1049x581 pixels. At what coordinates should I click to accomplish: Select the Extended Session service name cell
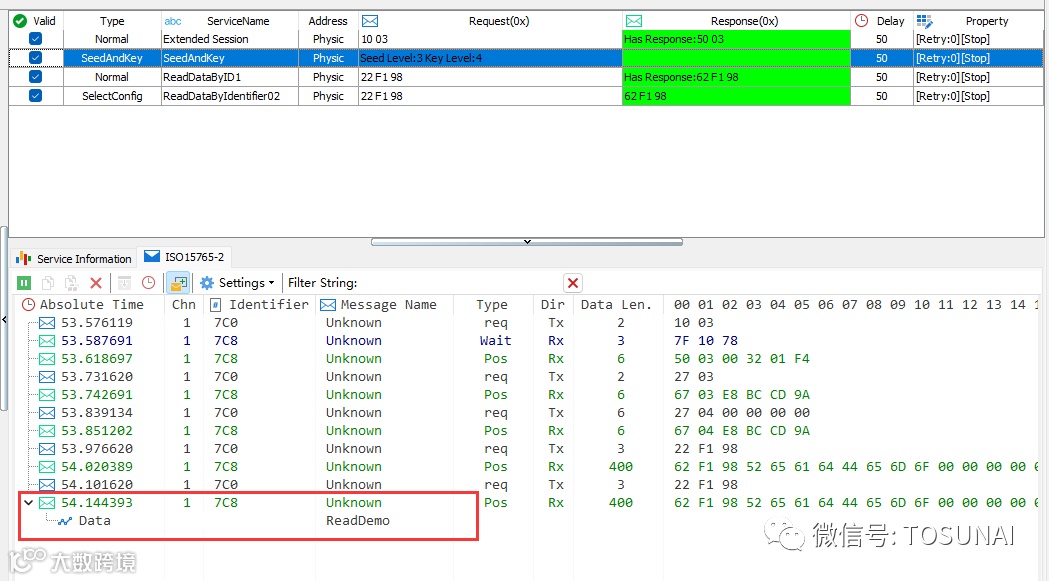point(229,39)
